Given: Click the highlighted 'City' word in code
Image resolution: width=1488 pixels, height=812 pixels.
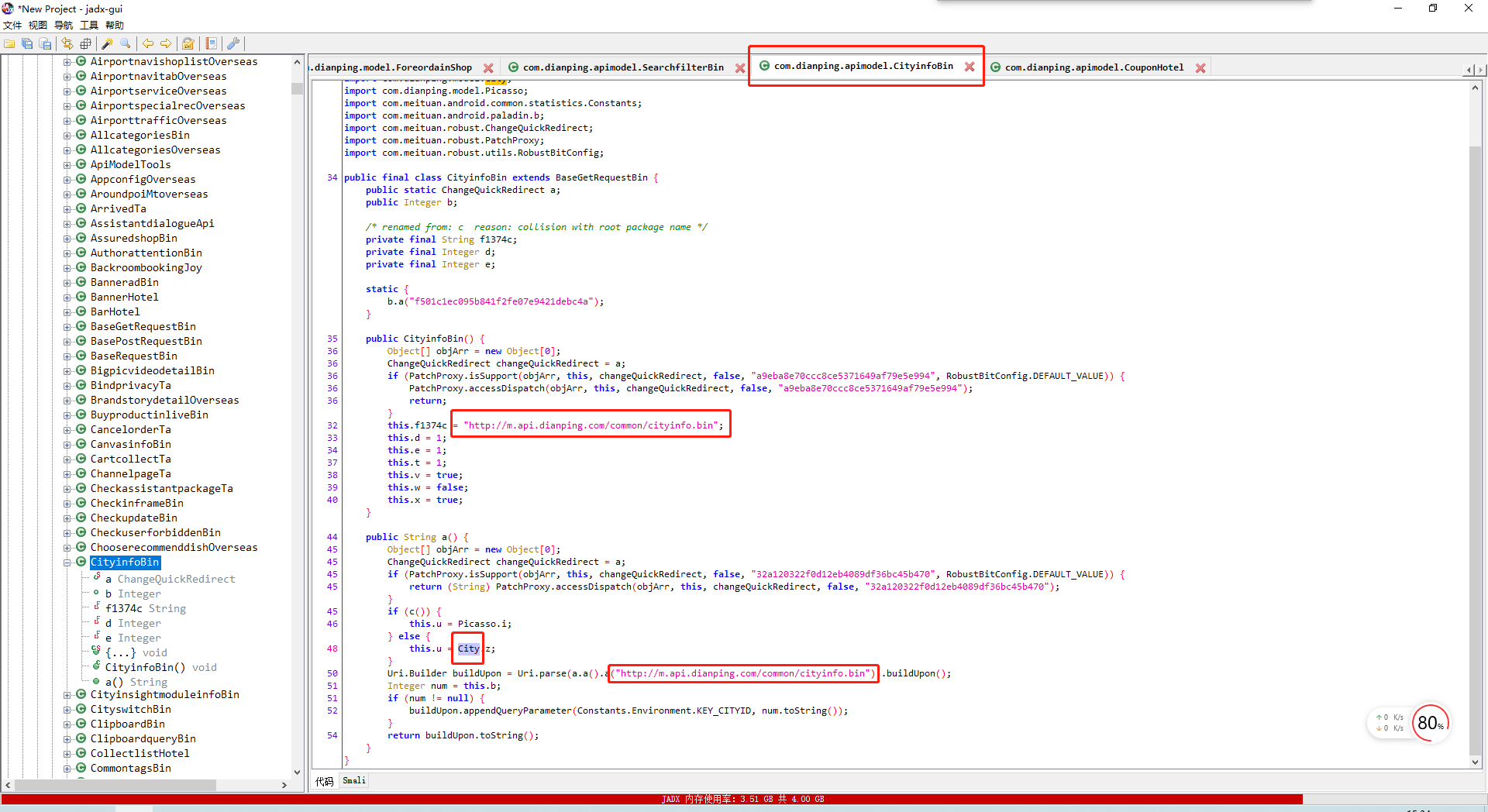Looking at the screenshot, I should point(468,649).
